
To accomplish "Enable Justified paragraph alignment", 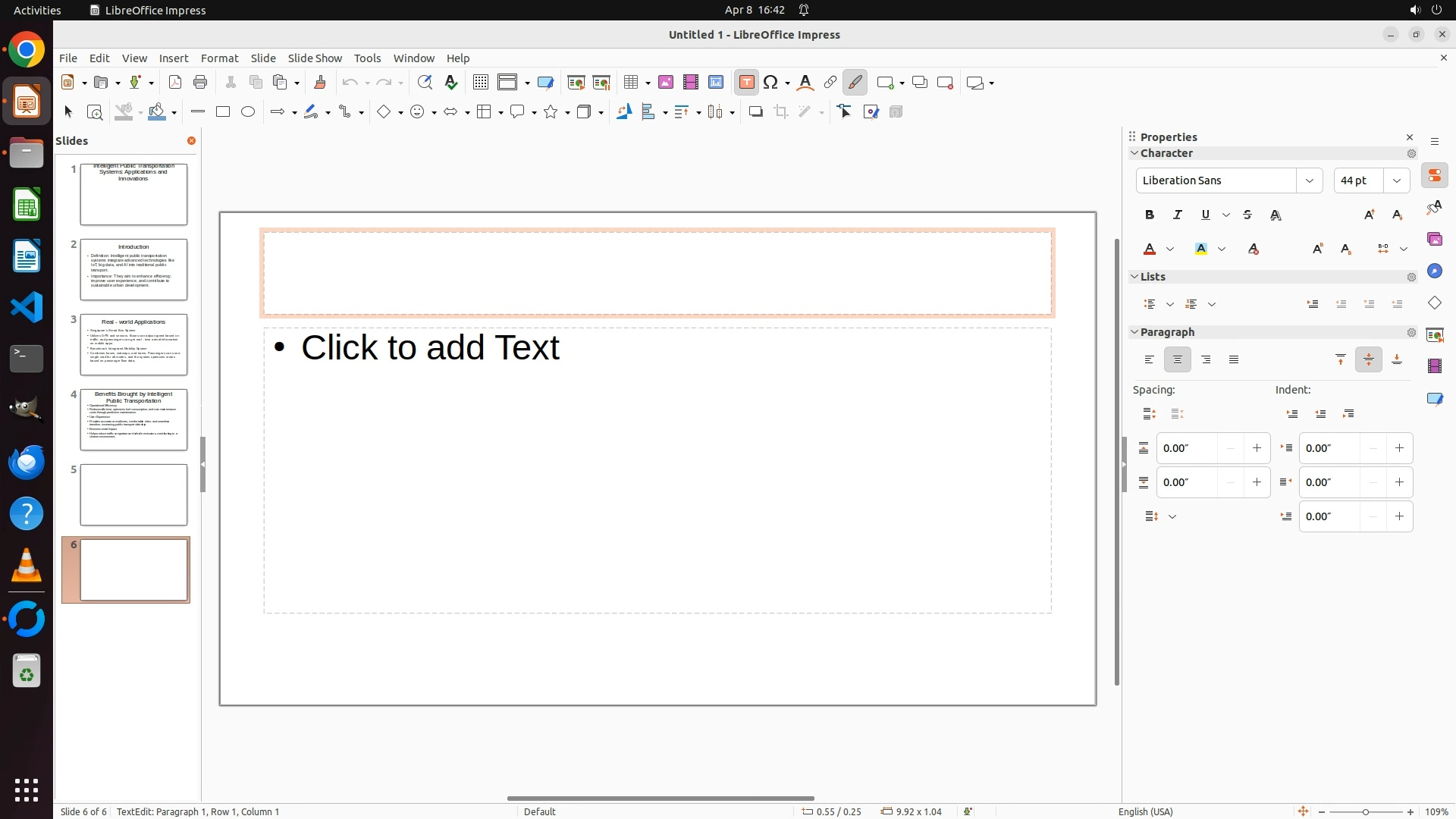I will coord(1234,360).
